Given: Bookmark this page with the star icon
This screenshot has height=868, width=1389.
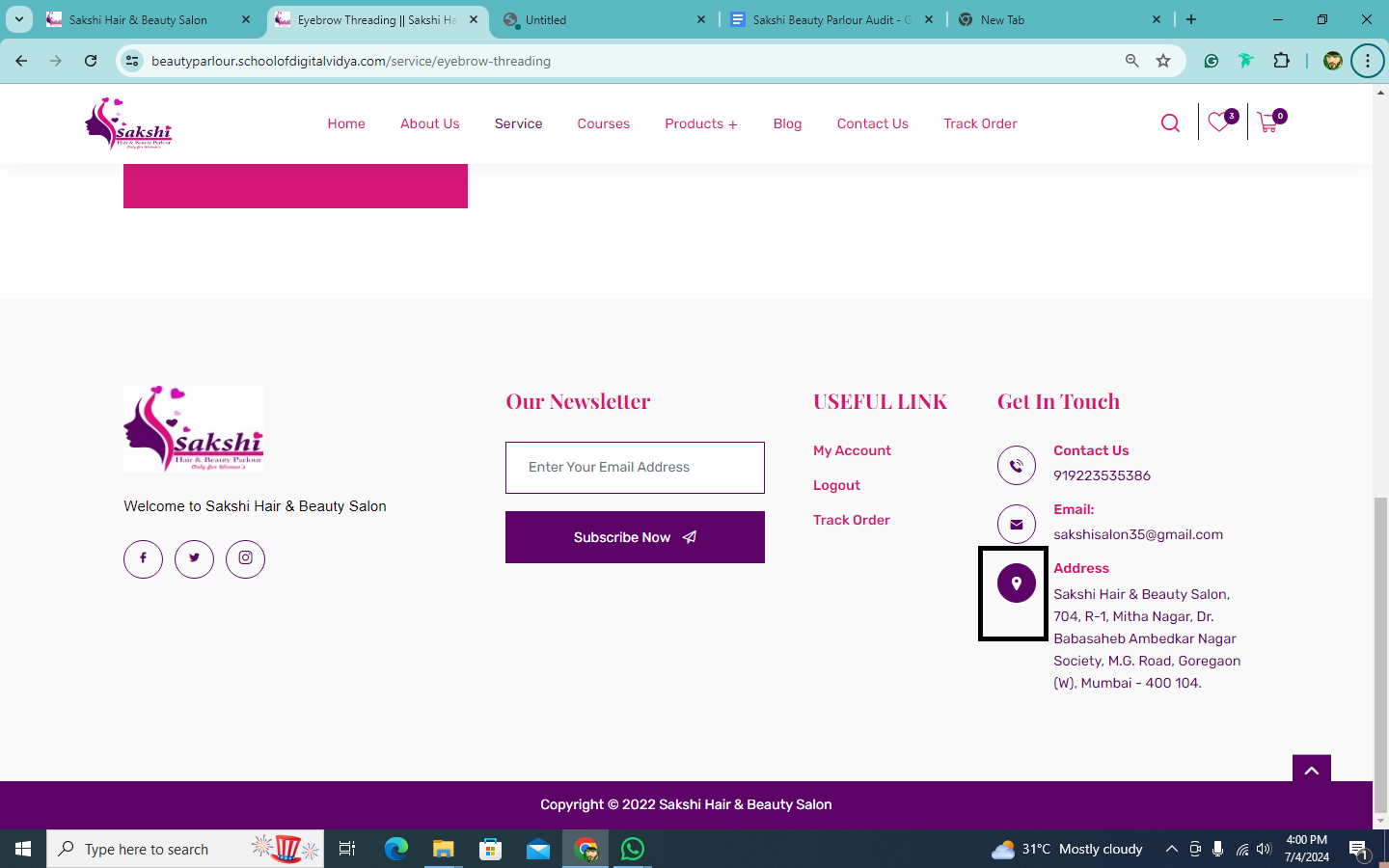Looking at the screenshot, I should (1163, 61).
